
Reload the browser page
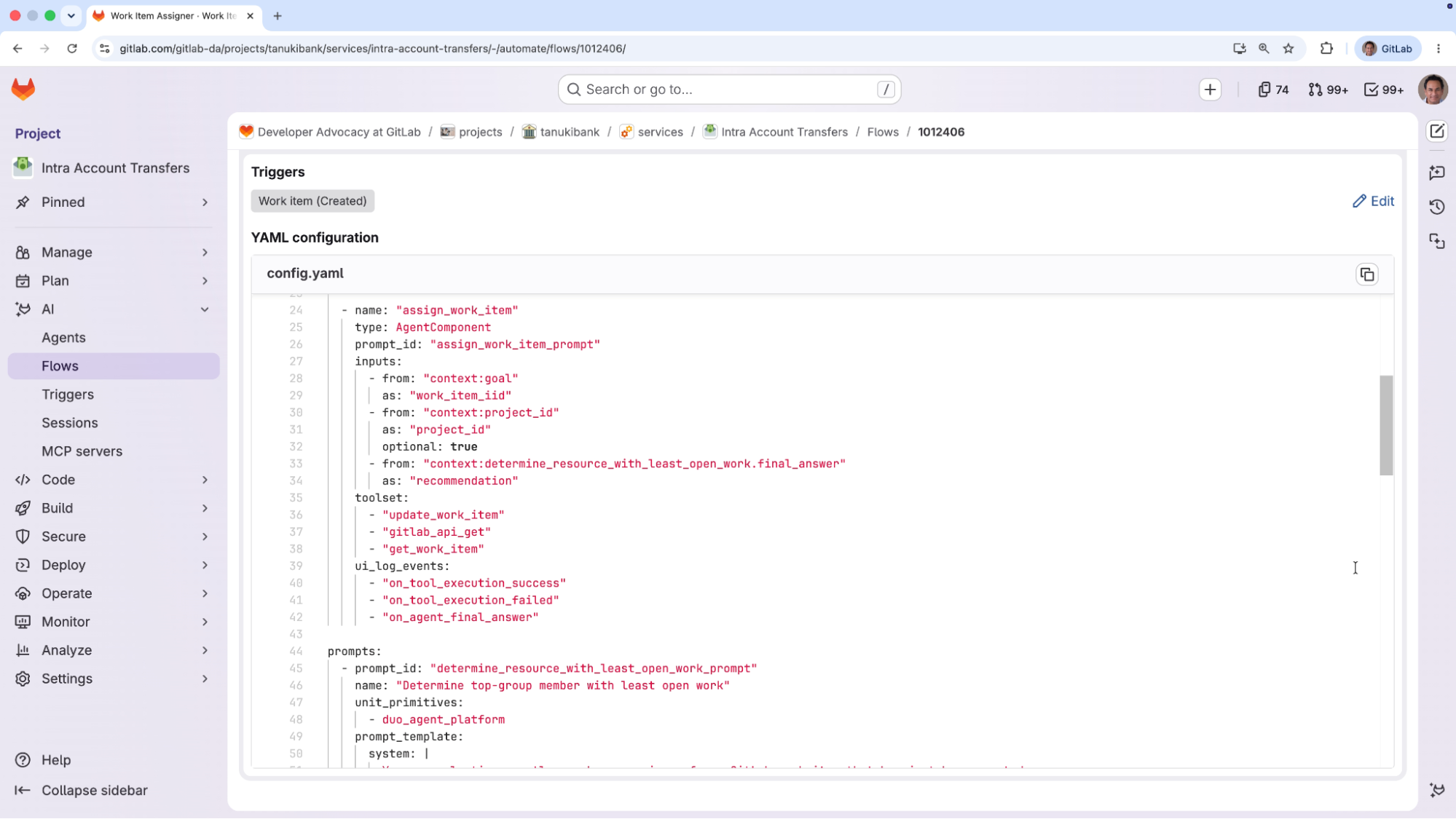click(72, 49)
